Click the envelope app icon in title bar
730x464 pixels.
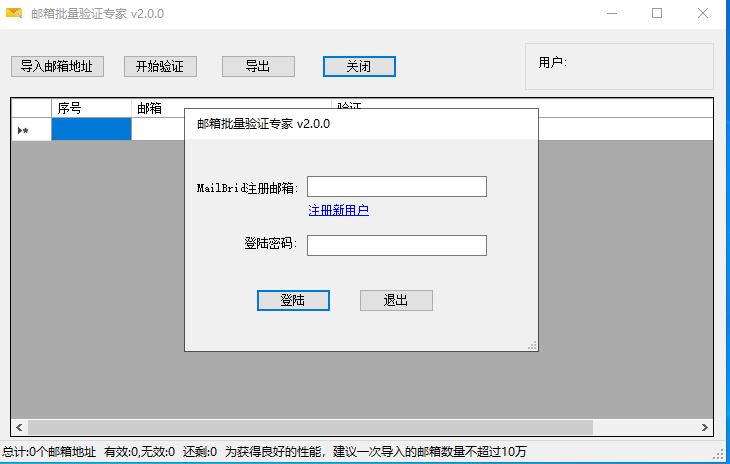pyautogui.click(x=14, y=13)
